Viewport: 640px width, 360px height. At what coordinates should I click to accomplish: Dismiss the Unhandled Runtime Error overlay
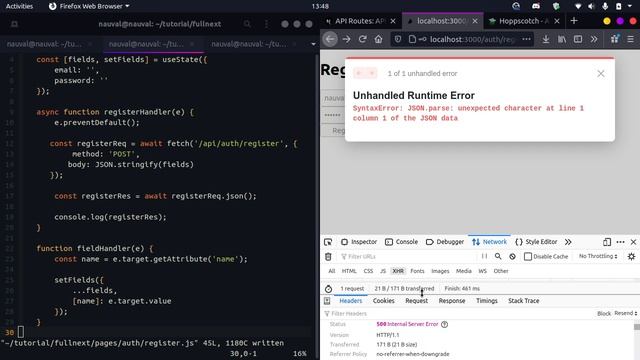pyautogui.click(x=601, y=73)
